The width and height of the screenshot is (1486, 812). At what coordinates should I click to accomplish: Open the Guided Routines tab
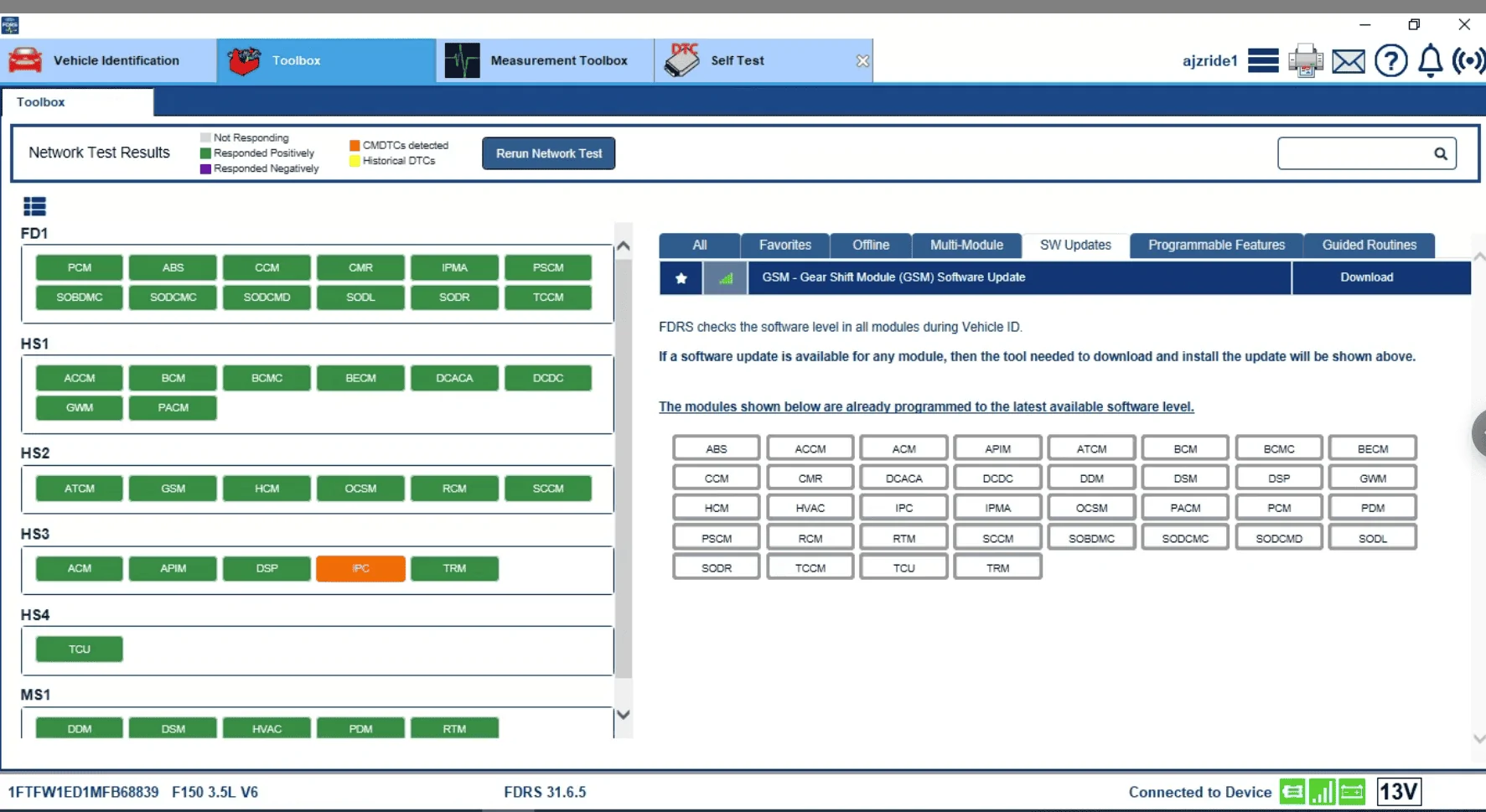tap(1370, 246)
